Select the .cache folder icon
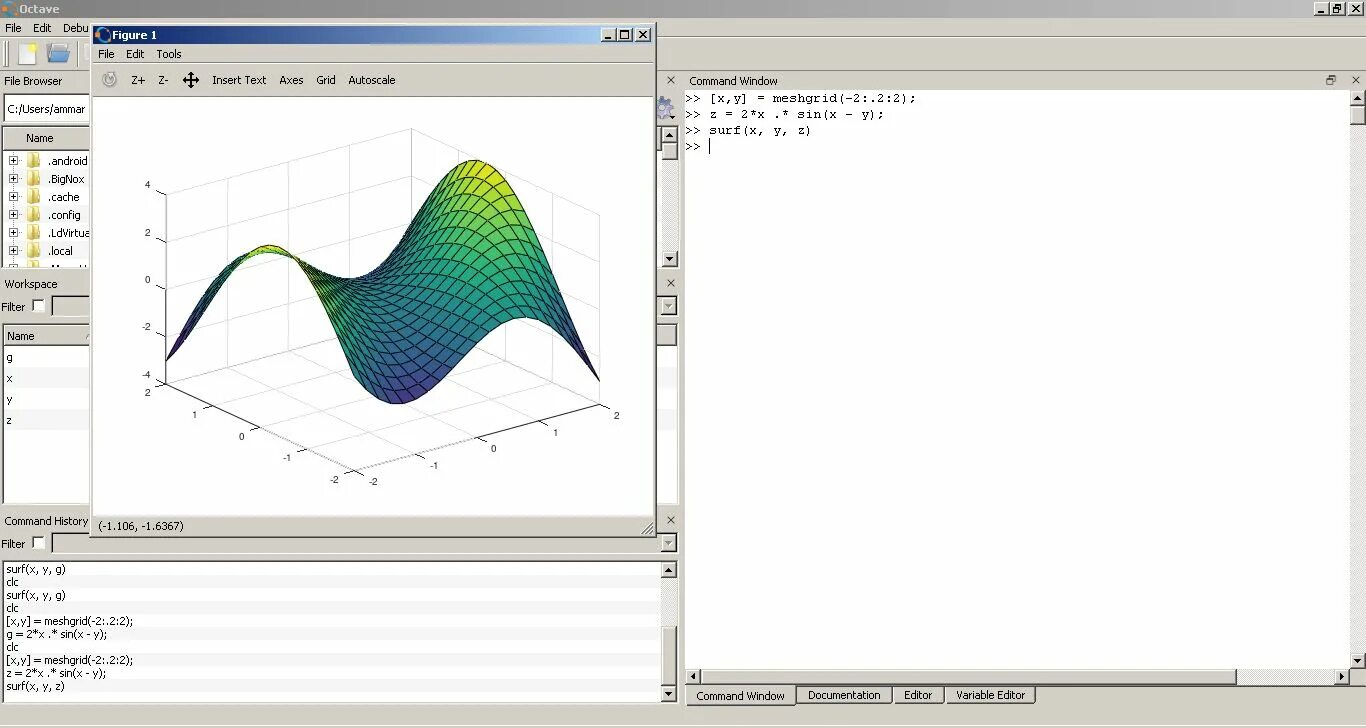 pyautogui.click(x=34, y=197)
